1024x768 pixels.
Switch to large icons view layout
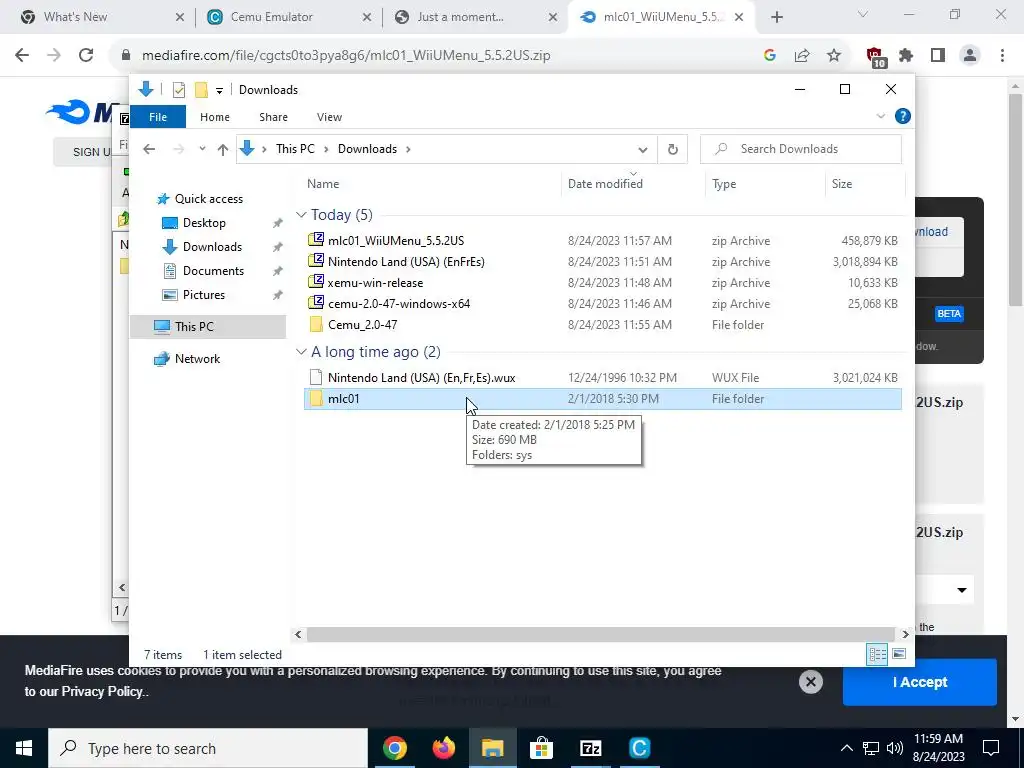899,654
